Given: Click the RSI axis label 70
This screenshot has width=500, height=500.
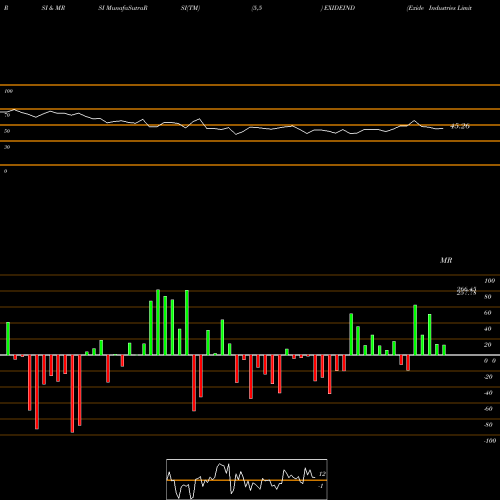Looking at the screenshot, I should (x=7, y=115).
